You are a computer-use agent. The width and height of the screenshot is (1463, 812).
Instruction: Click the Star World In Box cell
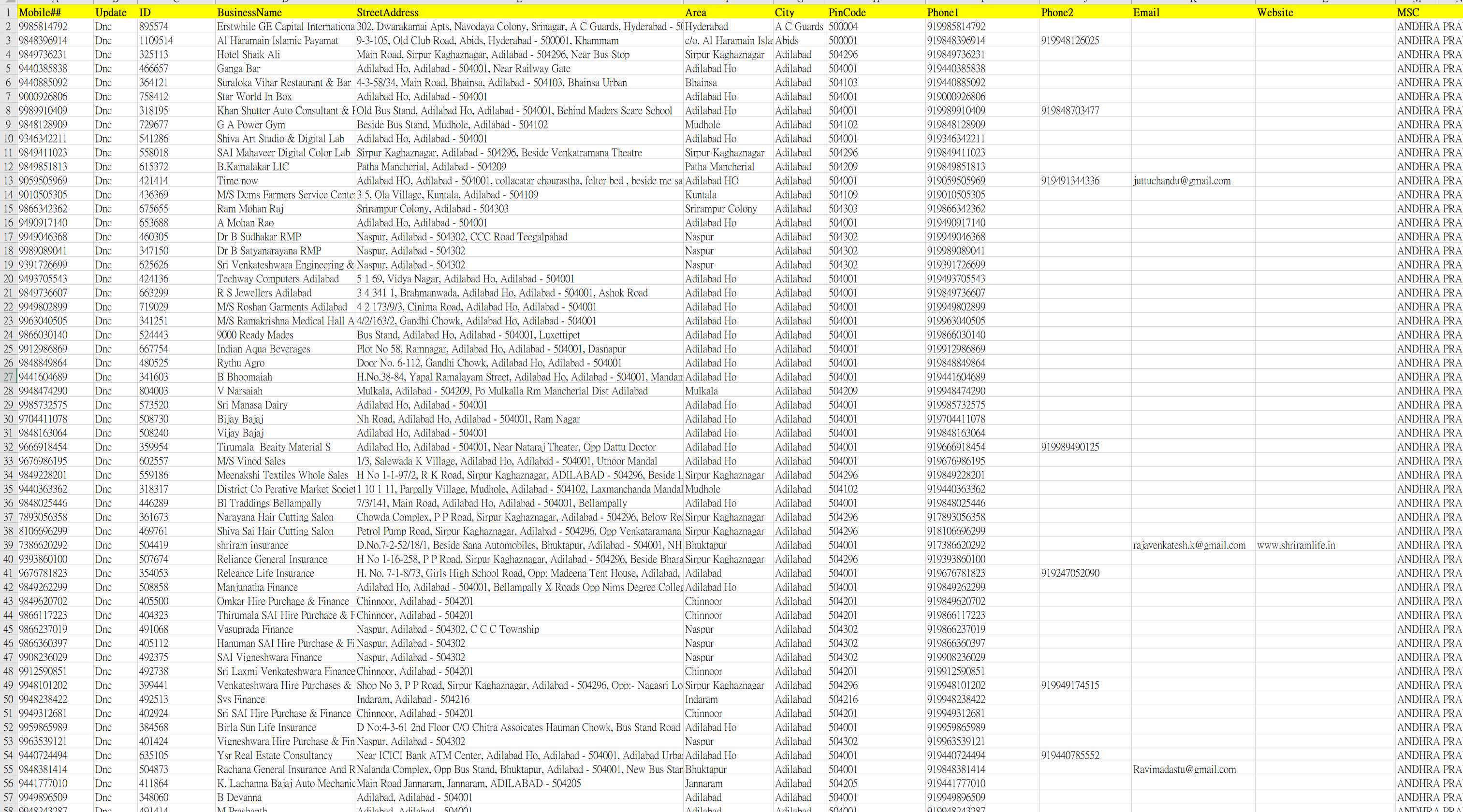[x=285, y=97]
